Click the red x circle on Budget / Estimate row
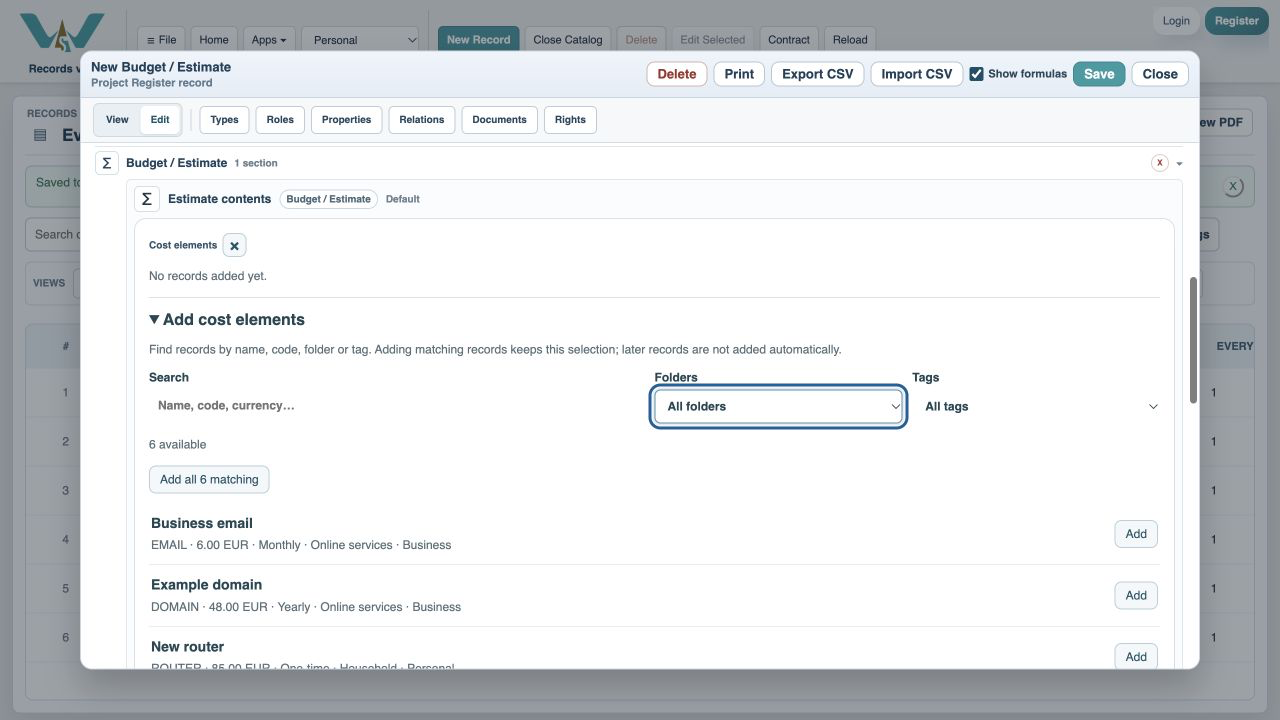 click(1160, 163)
